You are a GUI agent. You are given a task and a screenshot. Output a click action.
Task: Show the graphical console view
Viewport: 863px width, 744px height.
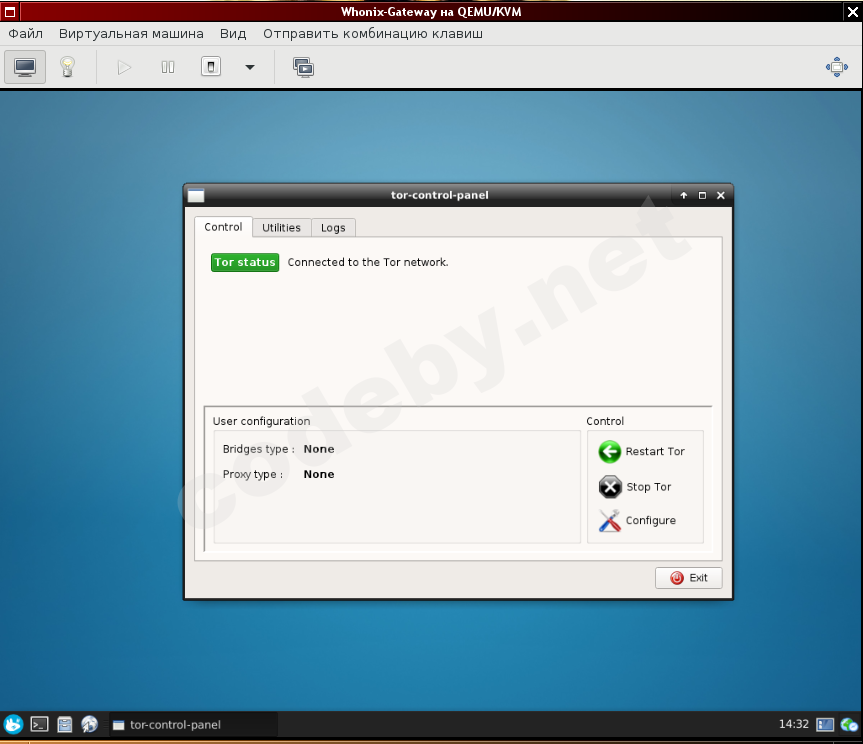point(25,67)
